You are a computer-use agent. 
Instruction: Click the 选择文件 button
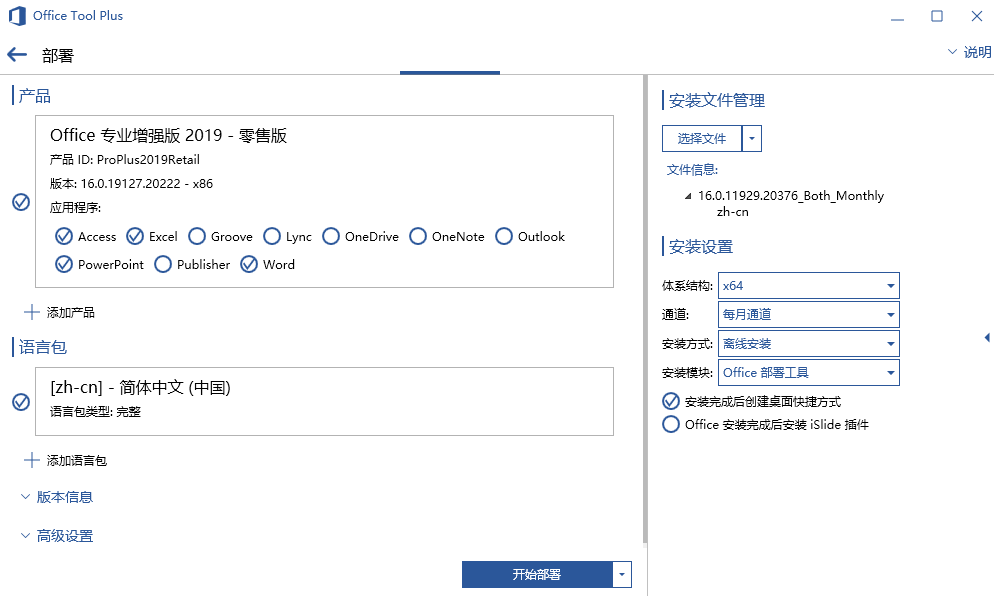coord(702,138)
